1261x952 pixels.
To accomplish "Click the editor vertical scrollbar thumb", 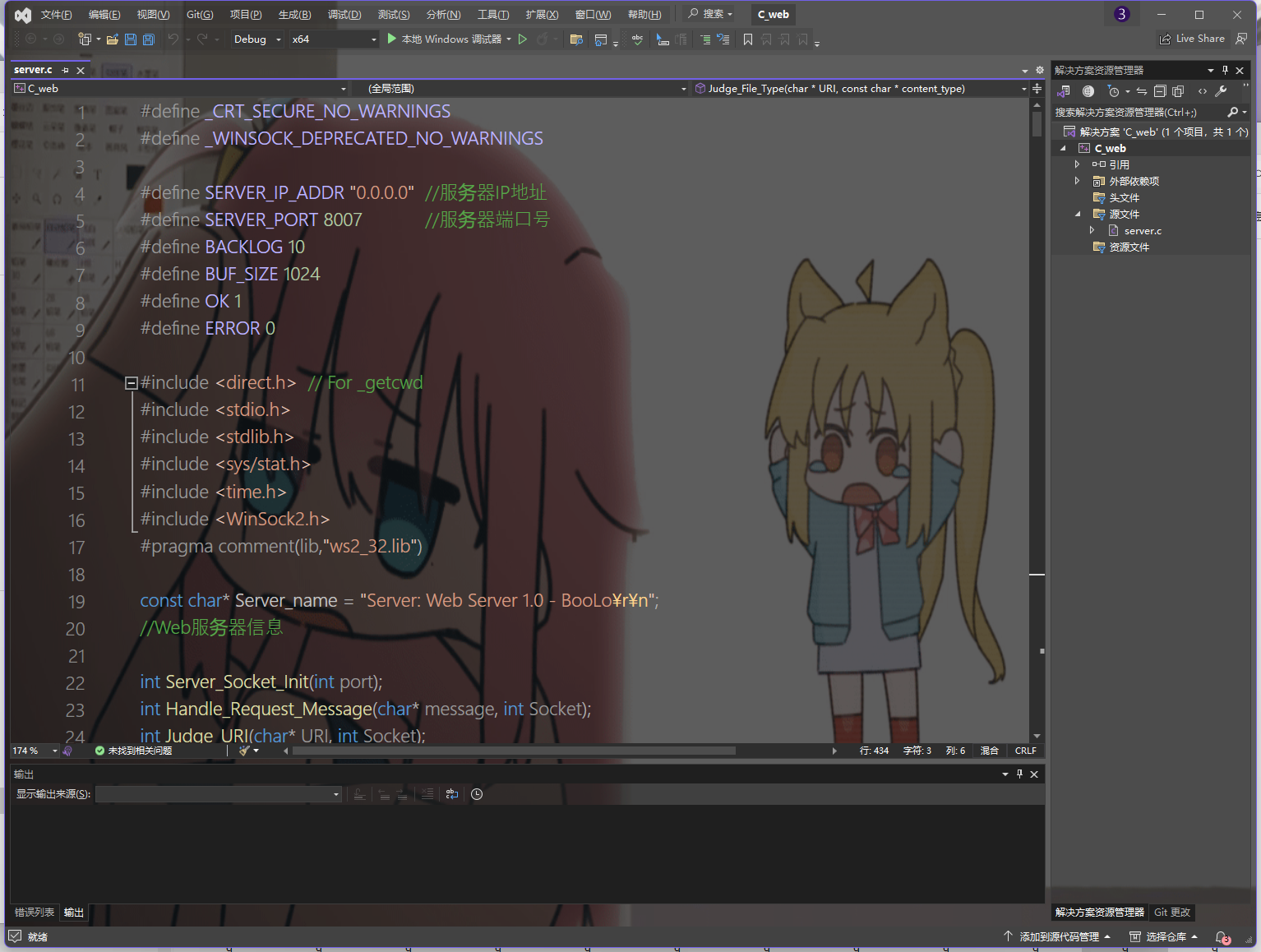I will pyautogui.click(x=1037, y=124).
